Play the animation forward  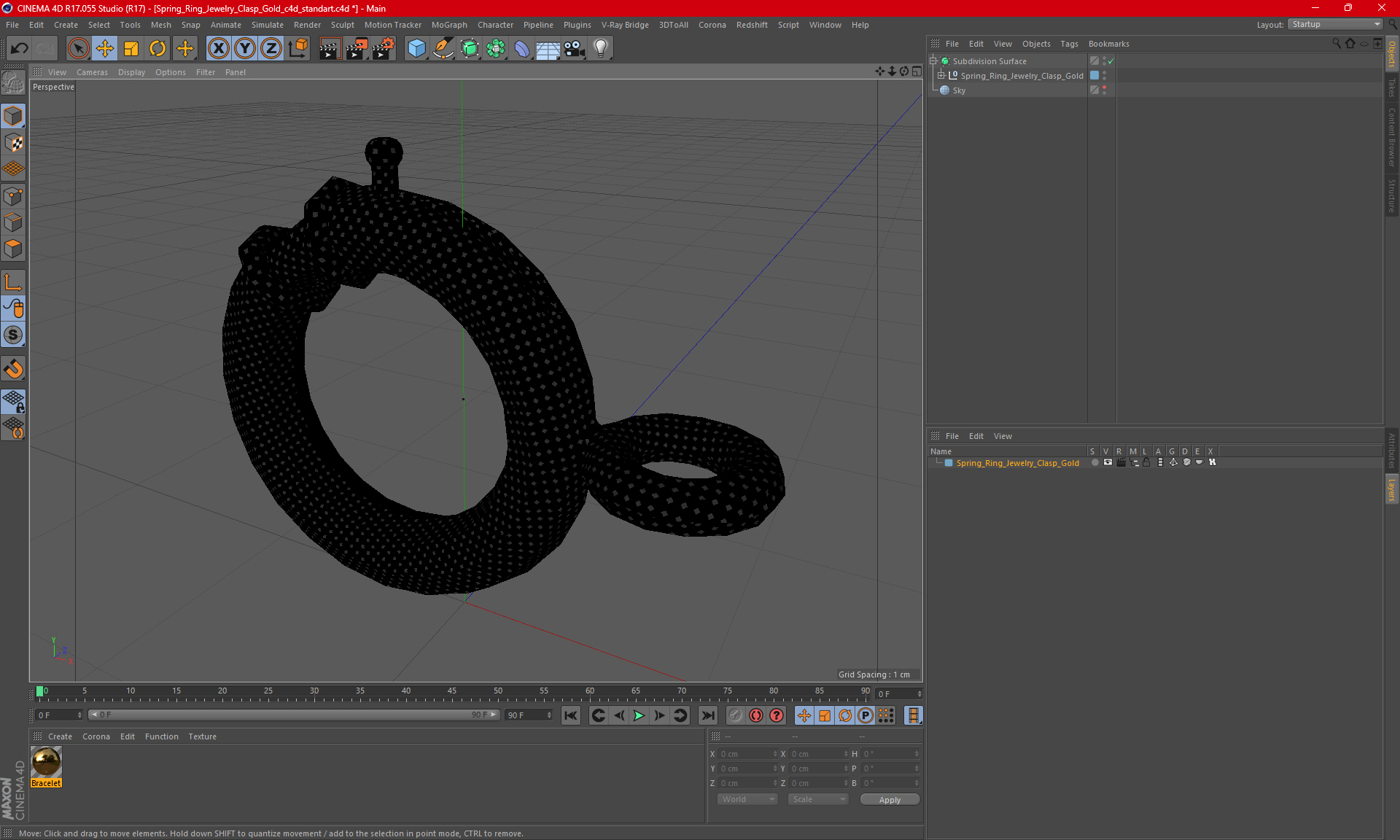point(639,715)
